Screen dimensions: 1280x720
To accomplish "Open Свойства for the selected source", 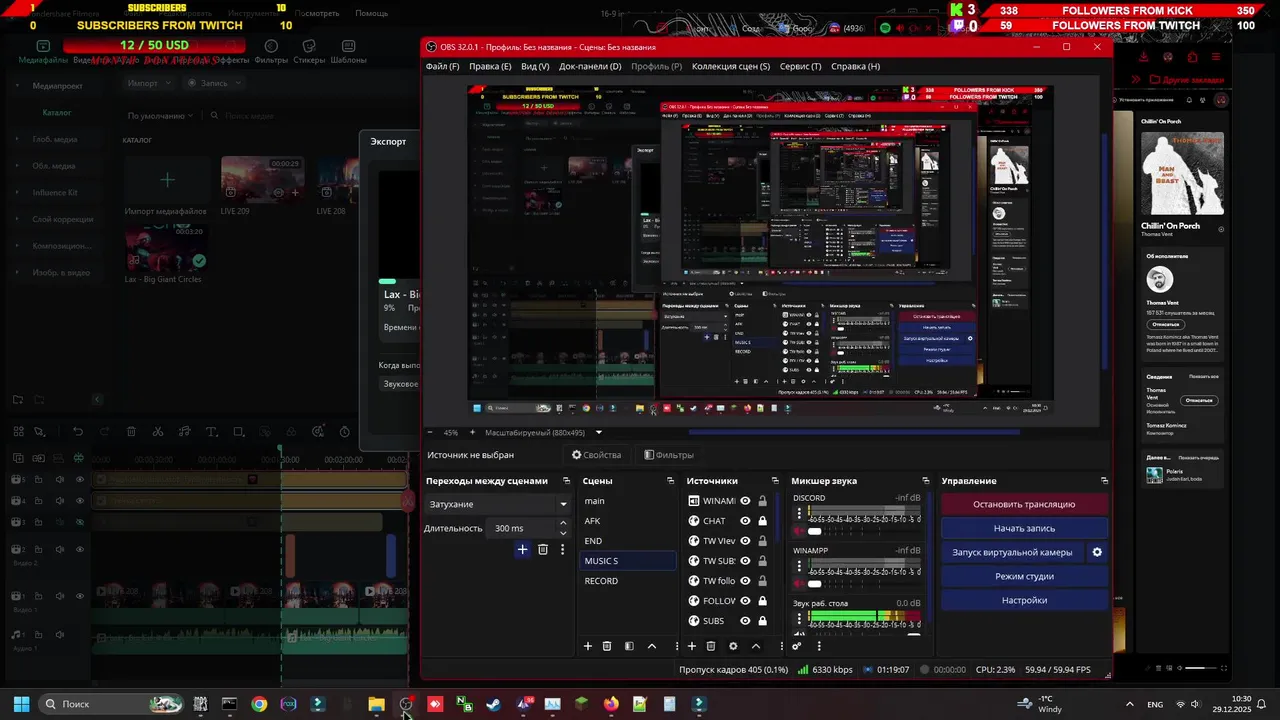I will click(x=596, y=455).
